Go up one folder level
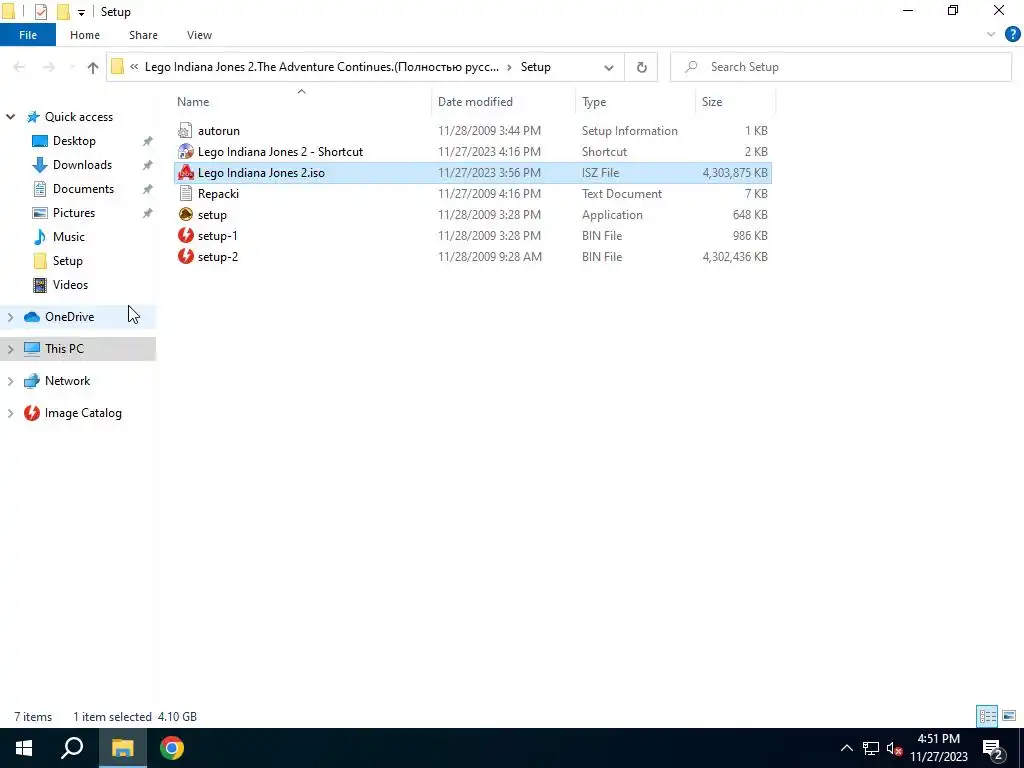Viewport: 1024px width, 768px height. 93,67
